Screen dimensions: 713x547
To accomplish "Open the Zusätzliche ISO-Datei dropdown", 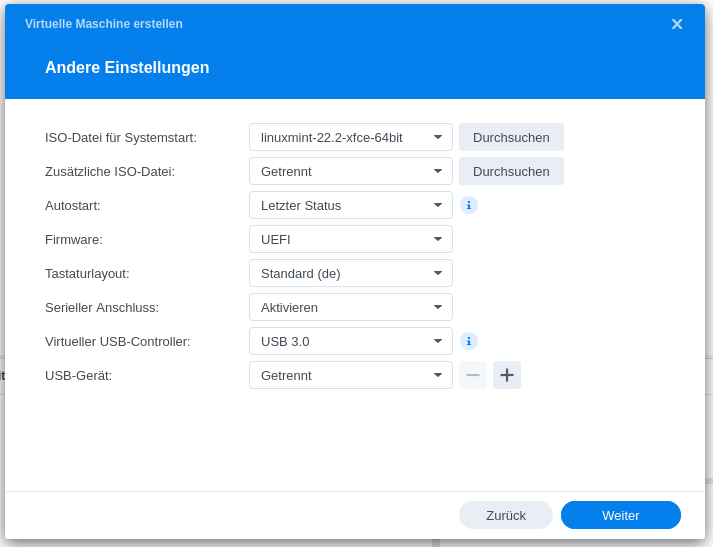I will [351, 171].
